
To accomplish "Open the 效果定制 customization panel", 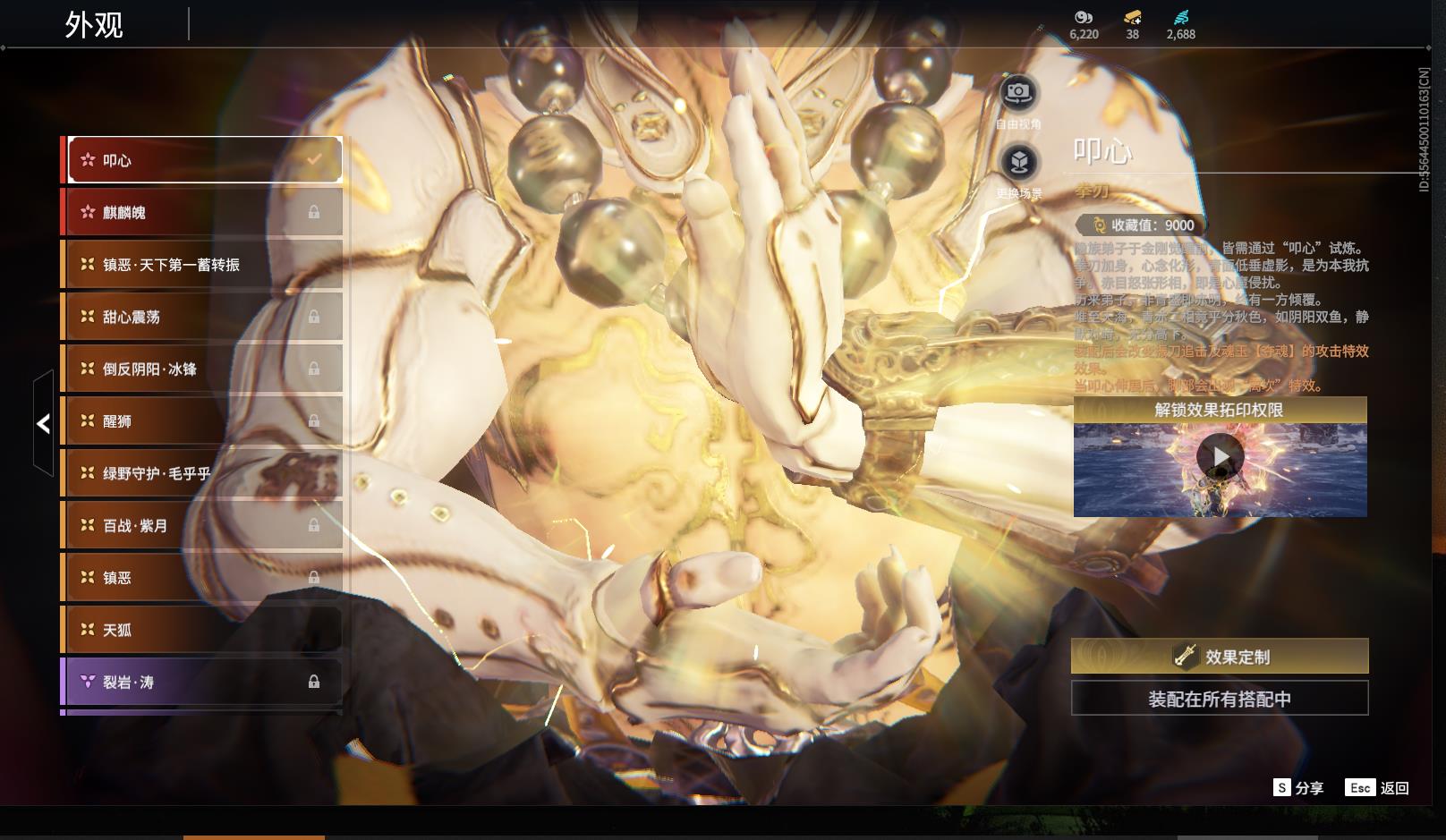I will tap(1220, 657).
